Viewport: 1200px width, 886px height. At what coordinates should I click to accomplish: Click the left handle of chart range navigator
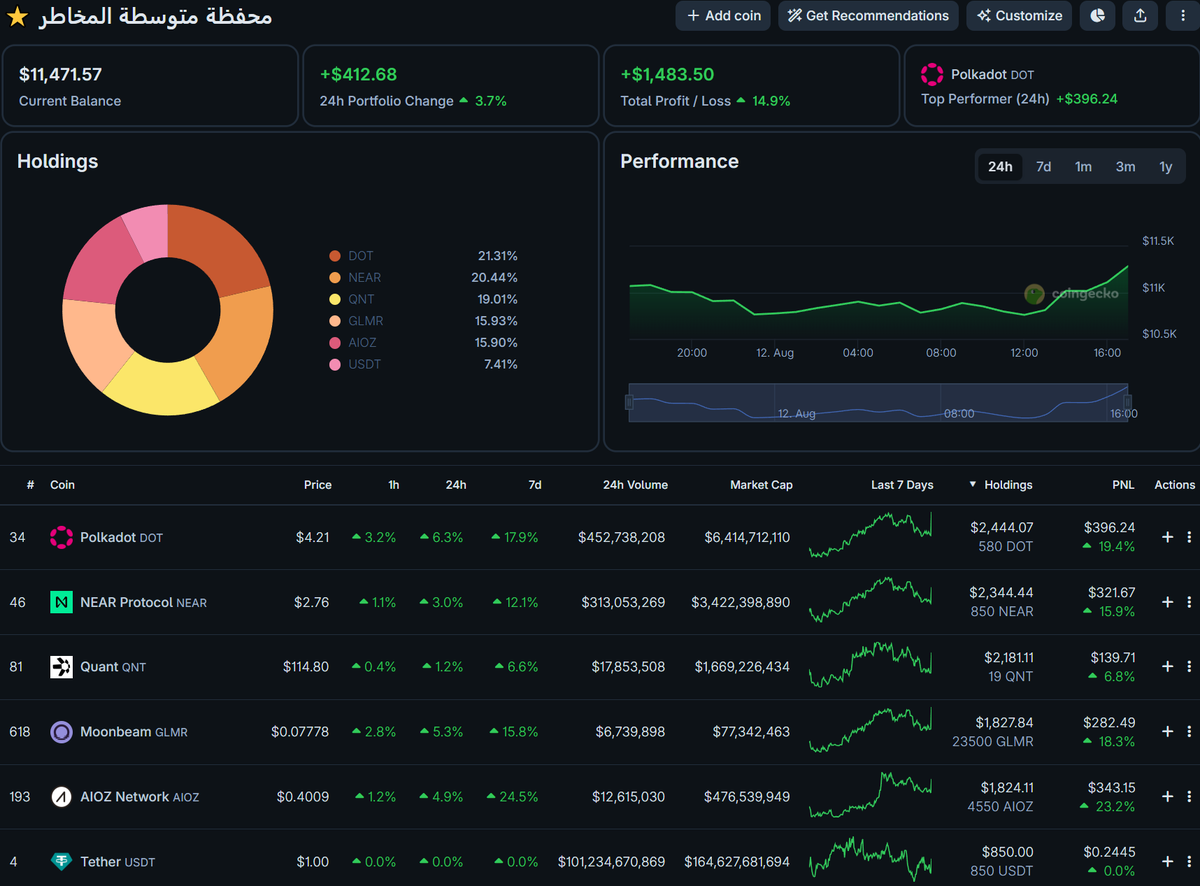(629, 402)
